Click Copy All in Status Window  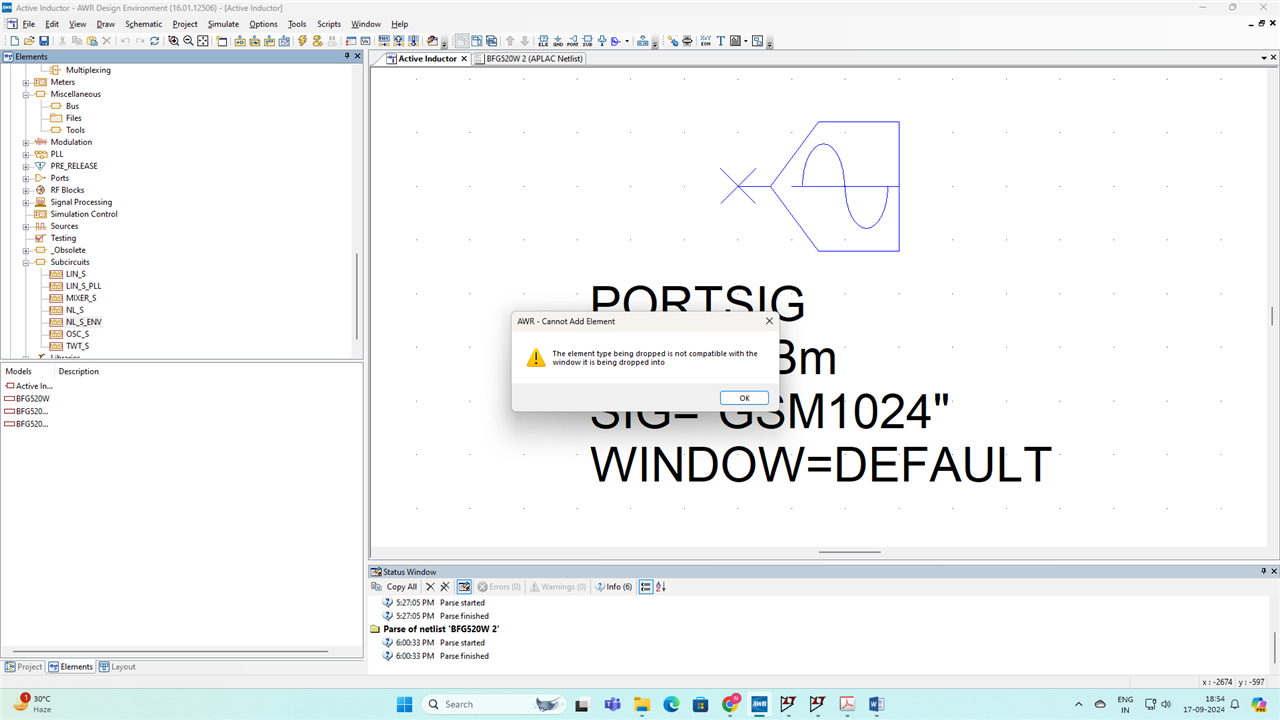(x=395, y=587)
